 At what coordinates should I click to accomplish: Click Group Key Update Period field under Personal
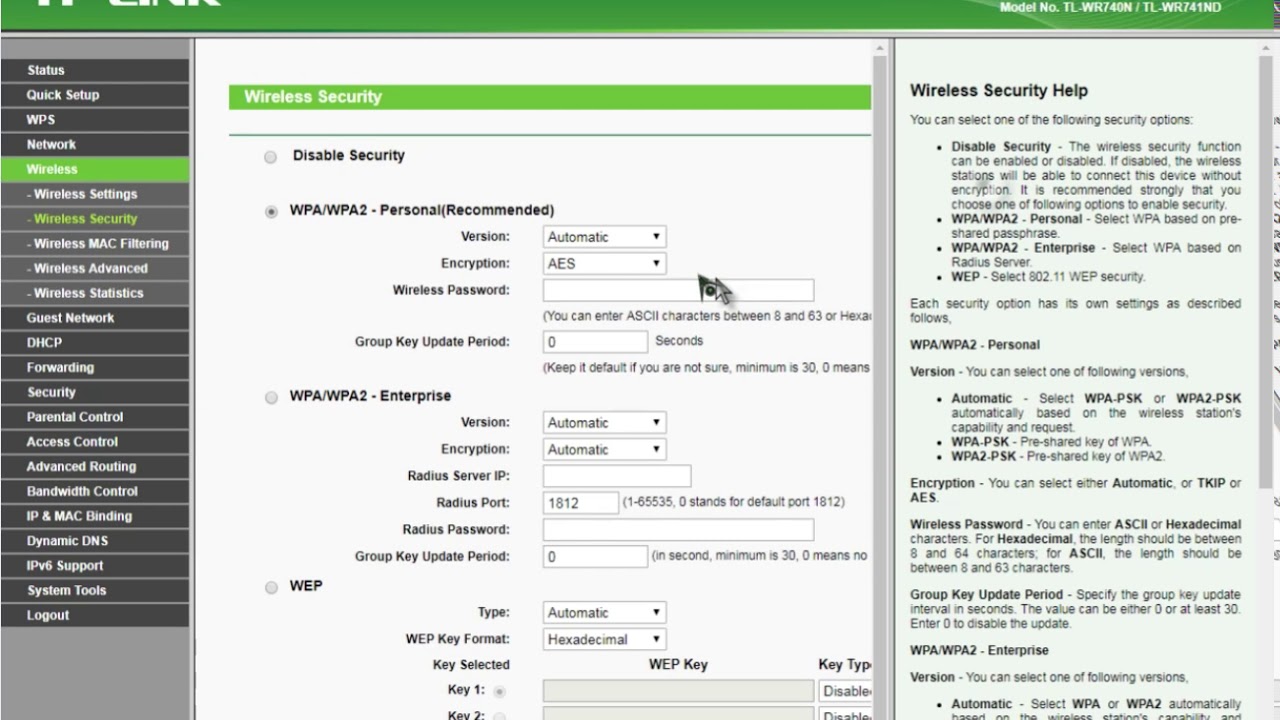(595, 342)
